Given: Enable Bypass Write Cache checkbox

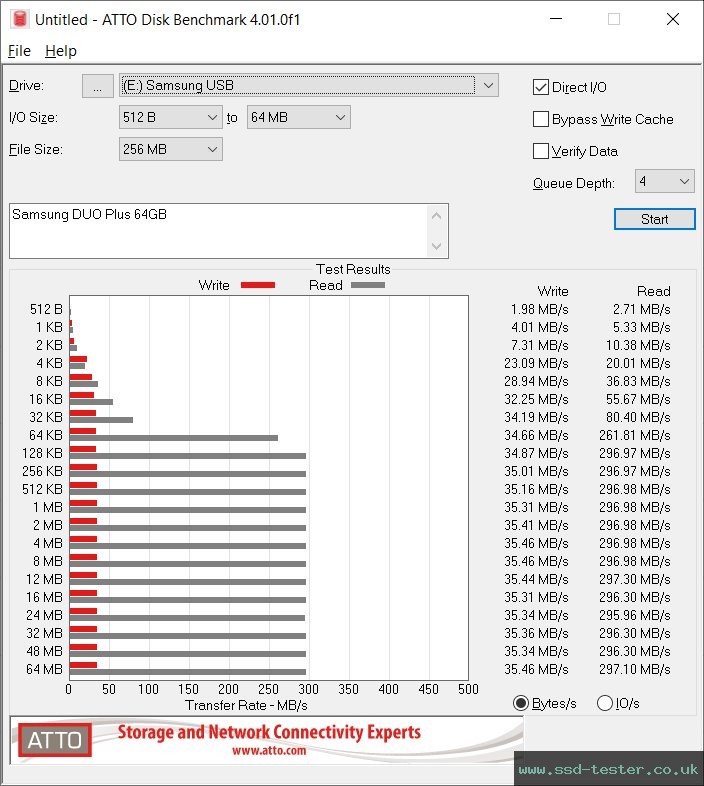Looking at the screenshot, I should tap(541, 119).
